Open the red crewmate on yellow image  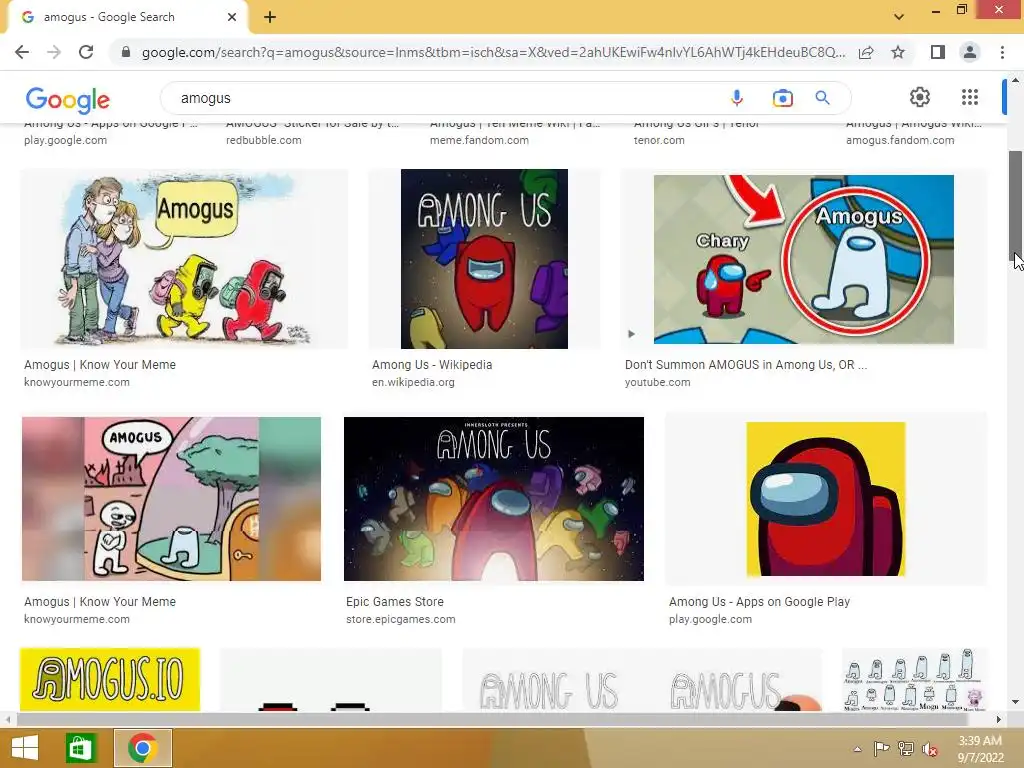pyautogui.click(x=826, y=499)
